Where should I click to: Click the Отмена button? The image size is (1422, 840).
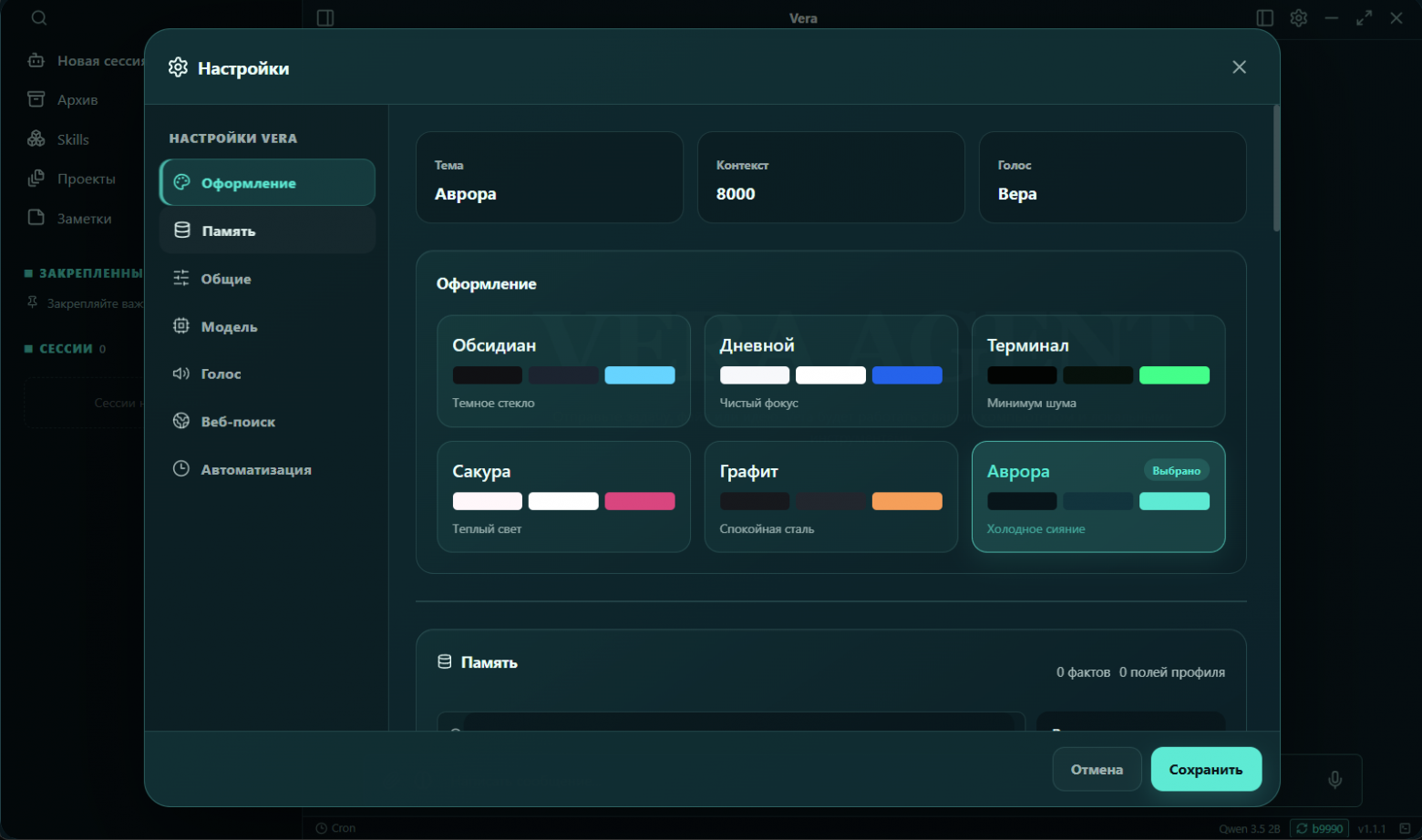1097,770
